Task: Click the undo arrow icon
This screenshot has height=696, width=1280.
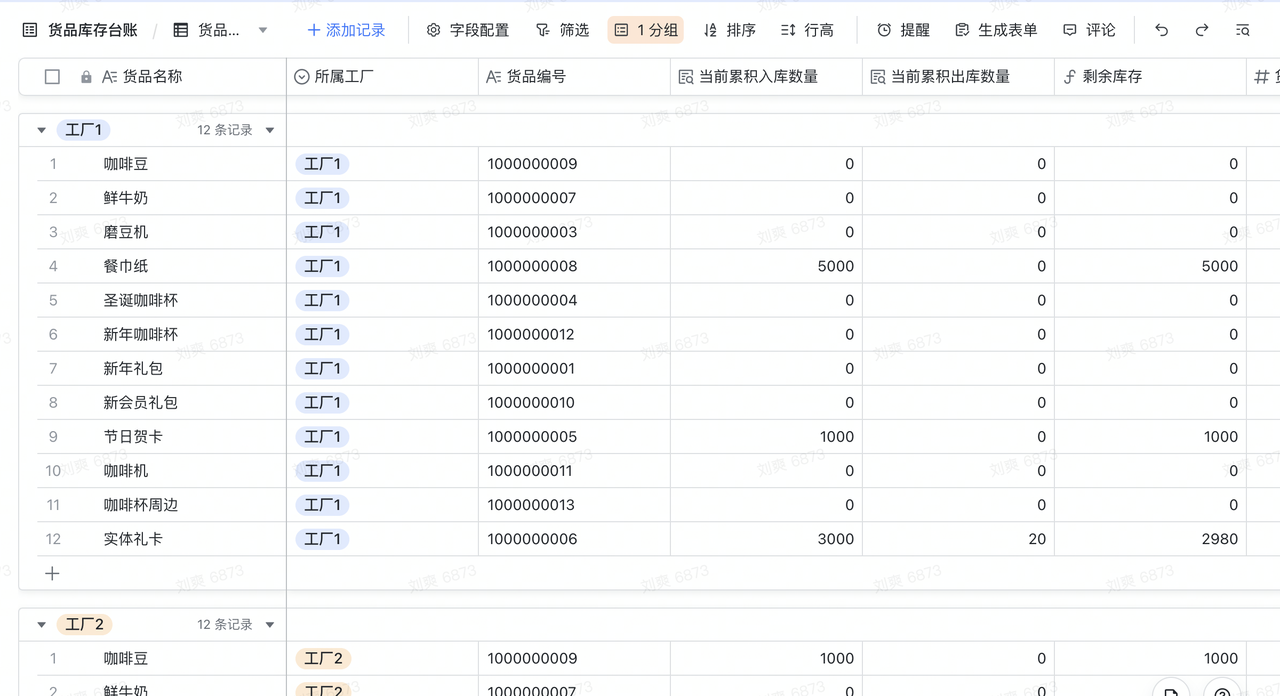Action: pos(1161,30)
